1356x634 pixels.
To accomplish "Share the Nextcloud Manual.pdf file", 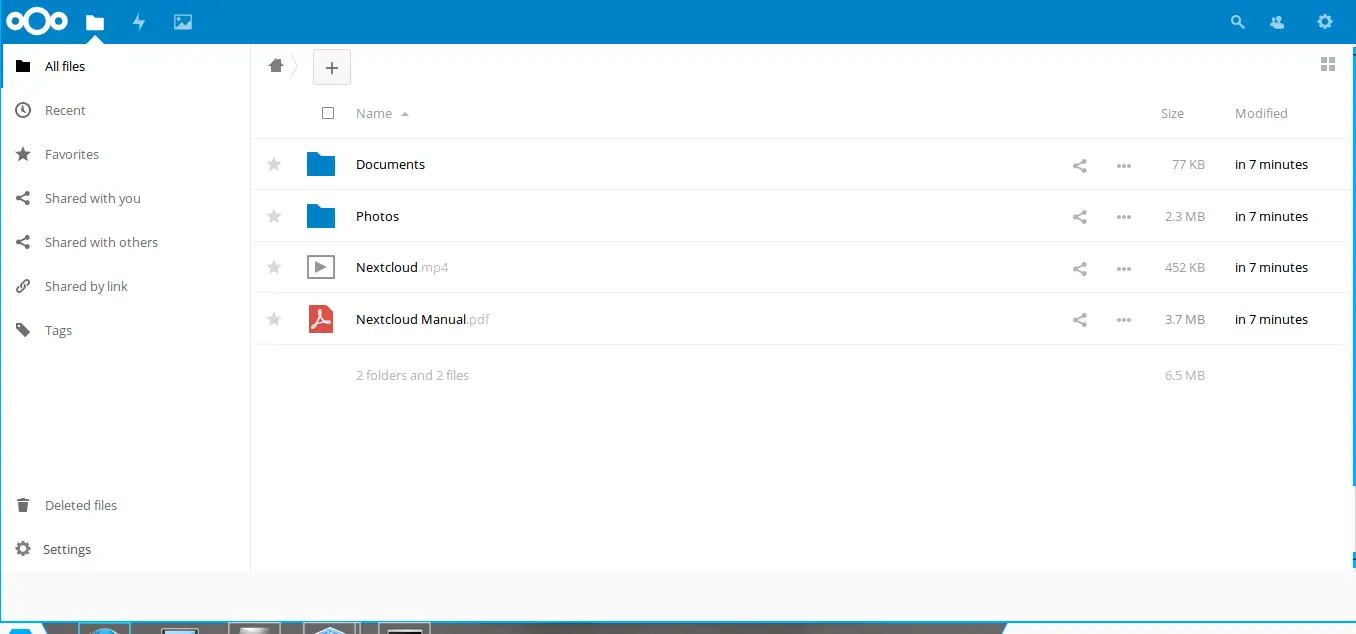I will click(x=1080, y=320).
